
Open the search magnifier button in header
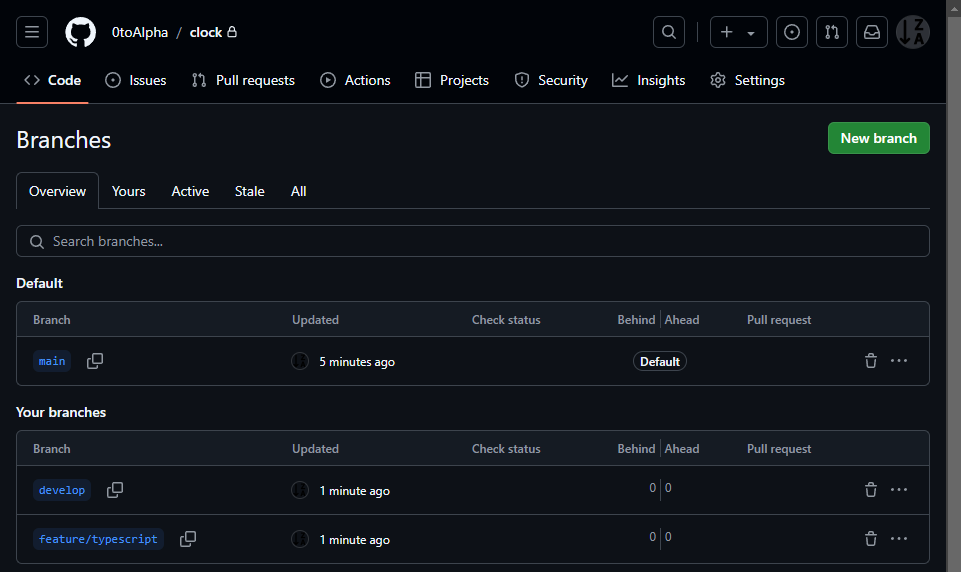point(669,32)
